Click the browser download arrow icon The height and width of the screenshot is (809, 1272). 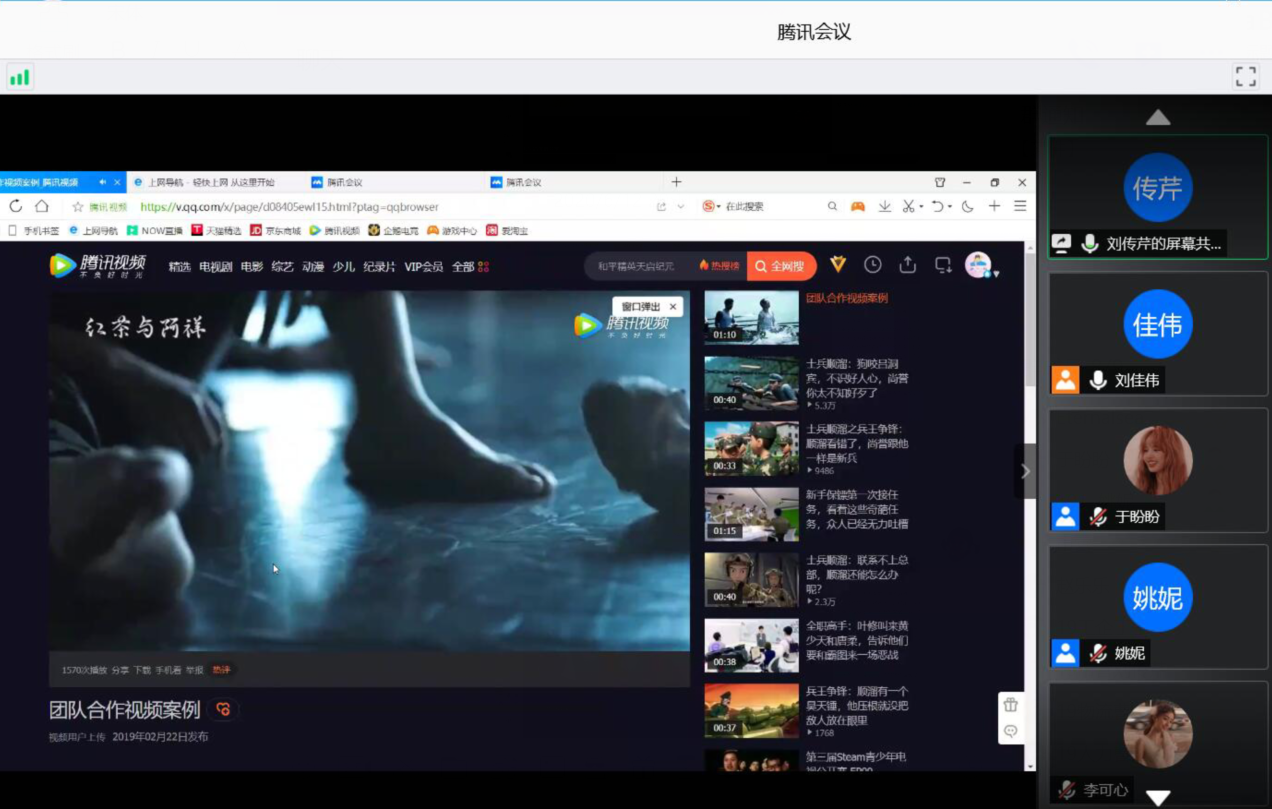(884, 207)
